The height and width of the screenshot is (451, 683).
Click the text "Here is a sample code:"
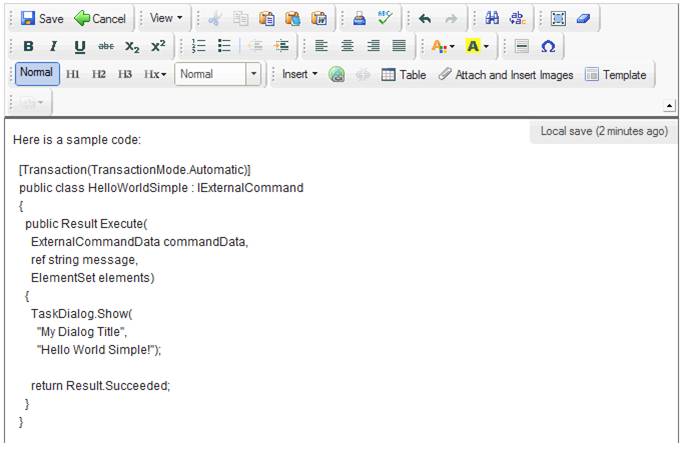point(77,140)
